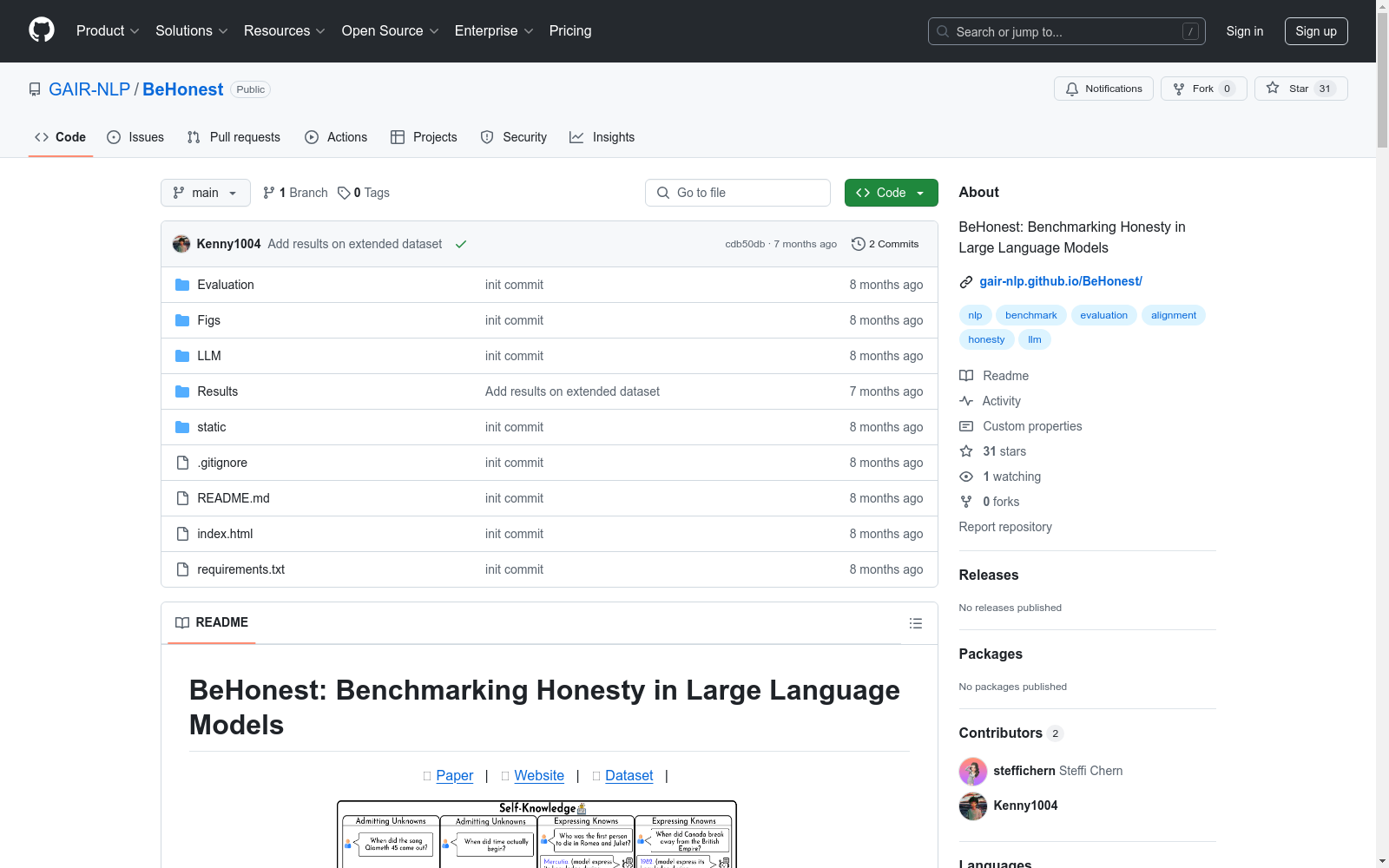Open the Website link in README
1389x868 pixels.
[539, 776]
